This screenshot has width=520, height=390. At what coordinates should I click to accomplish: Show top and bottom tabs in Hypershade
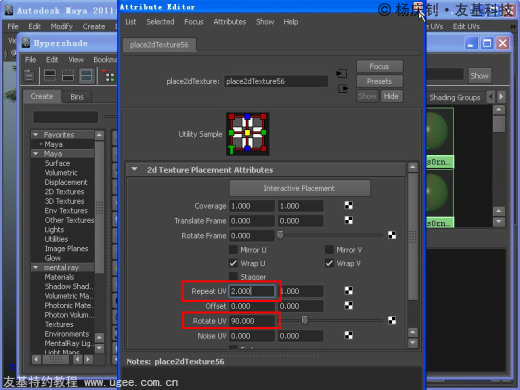(x=86, y=76)
